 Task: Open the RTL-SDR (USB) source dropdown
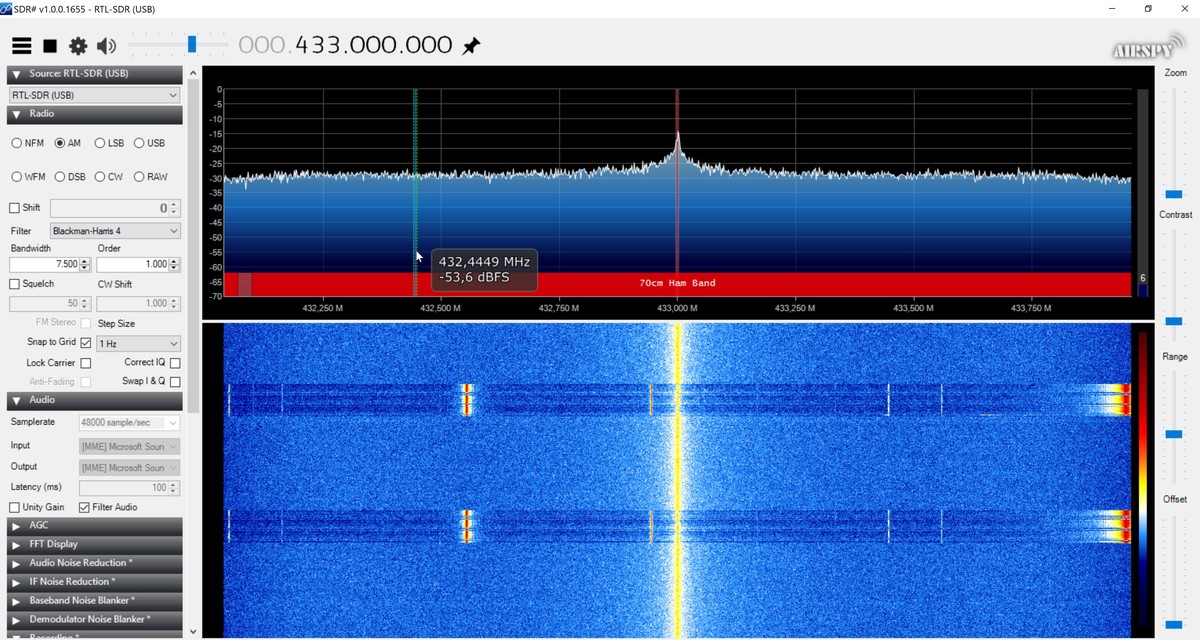[94, 95]
